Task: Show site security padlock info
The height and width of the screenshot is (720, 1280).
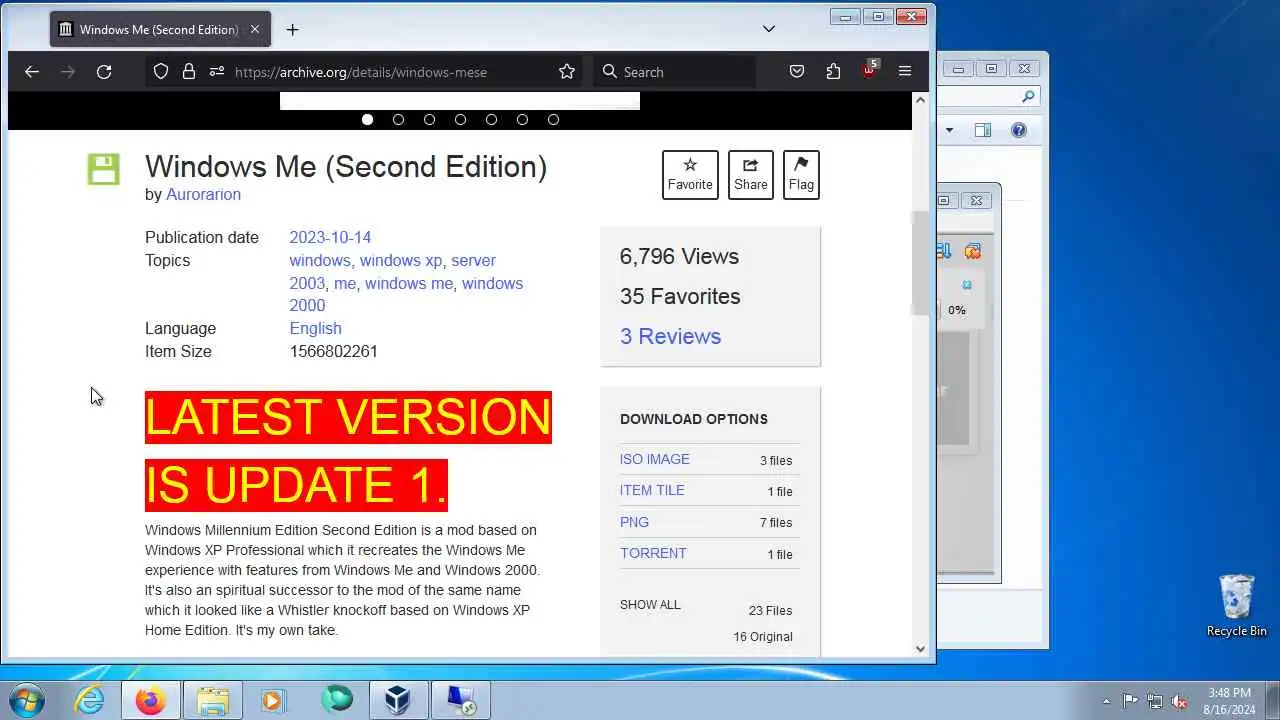Action: coord(189,72)
